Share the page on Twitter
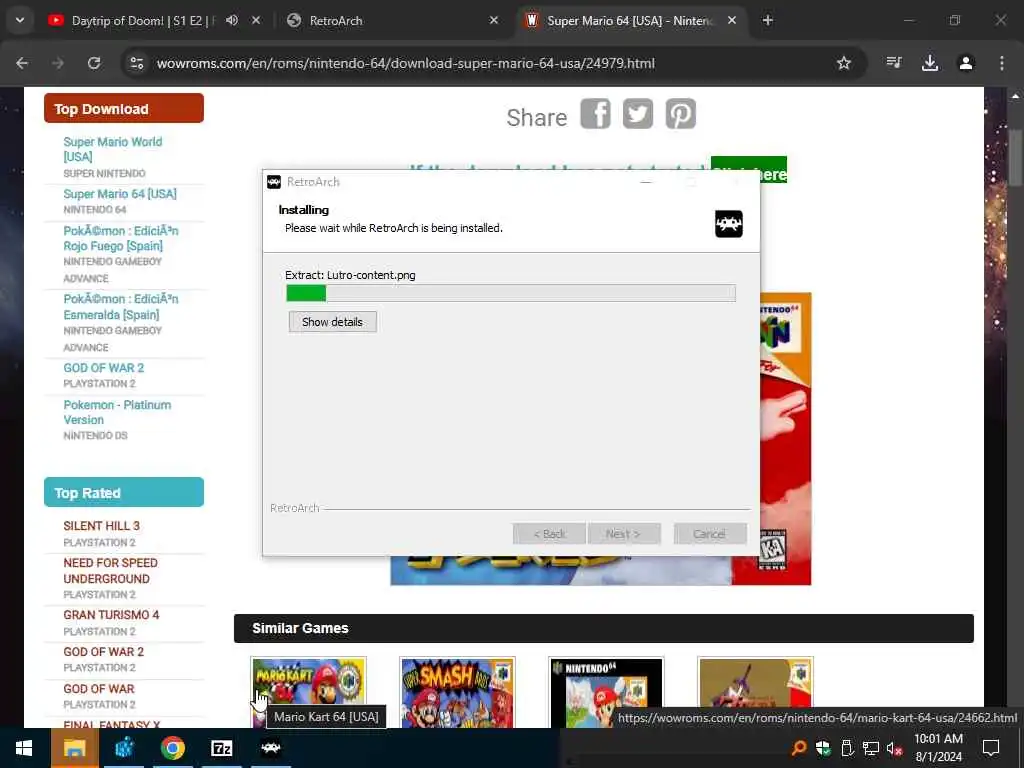The height and width of the screenshot is (768, 1024). 638,114
